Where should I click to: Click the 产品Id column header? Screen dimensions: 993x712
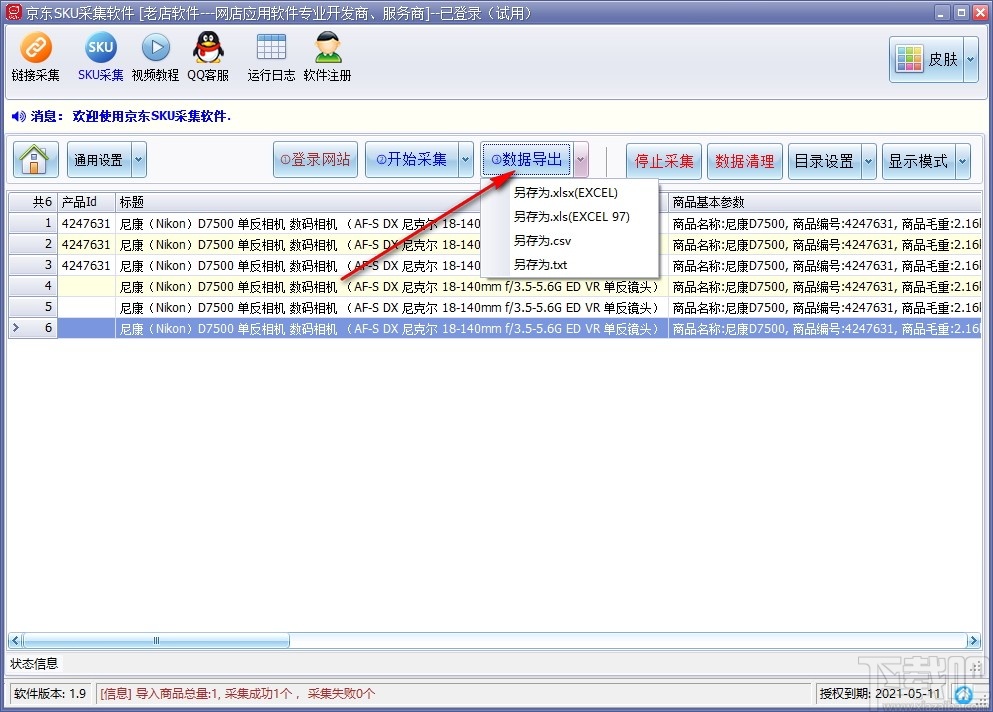click(86, 202)
